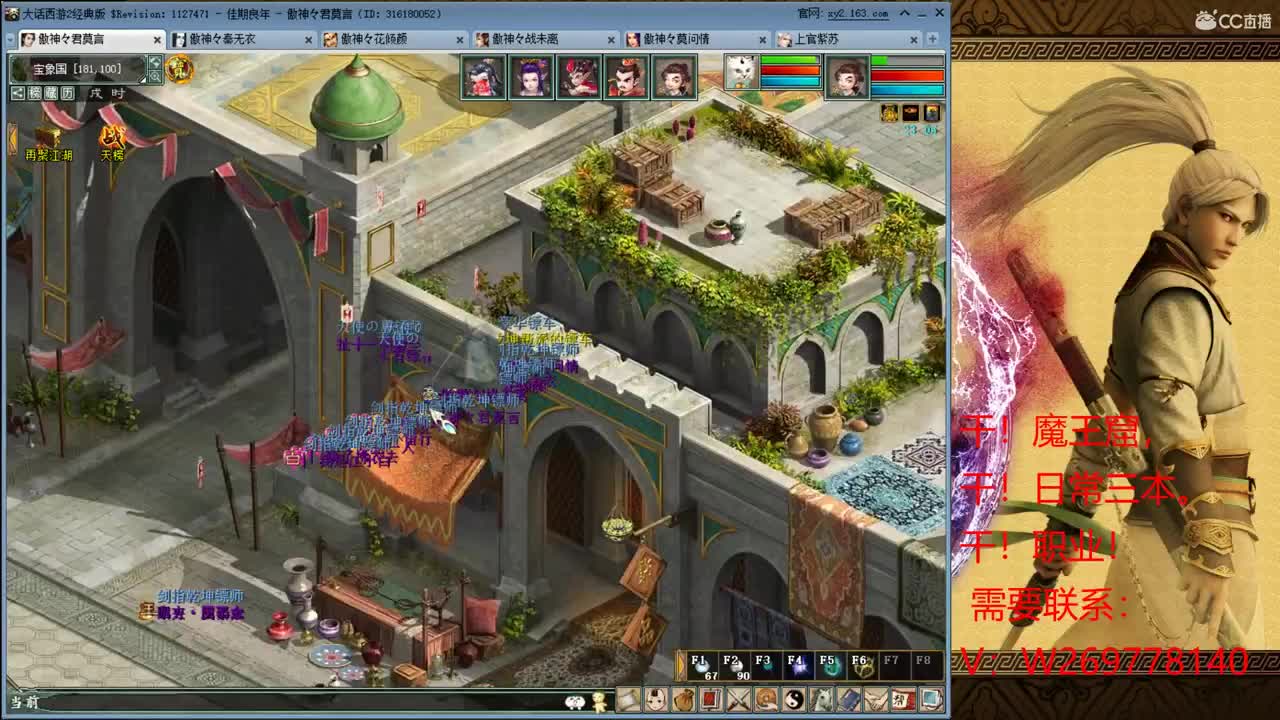This screenshot has width=1280, height=720.
Task: Open the sheep emoticon picker
Action: click(x=575, y=702)
